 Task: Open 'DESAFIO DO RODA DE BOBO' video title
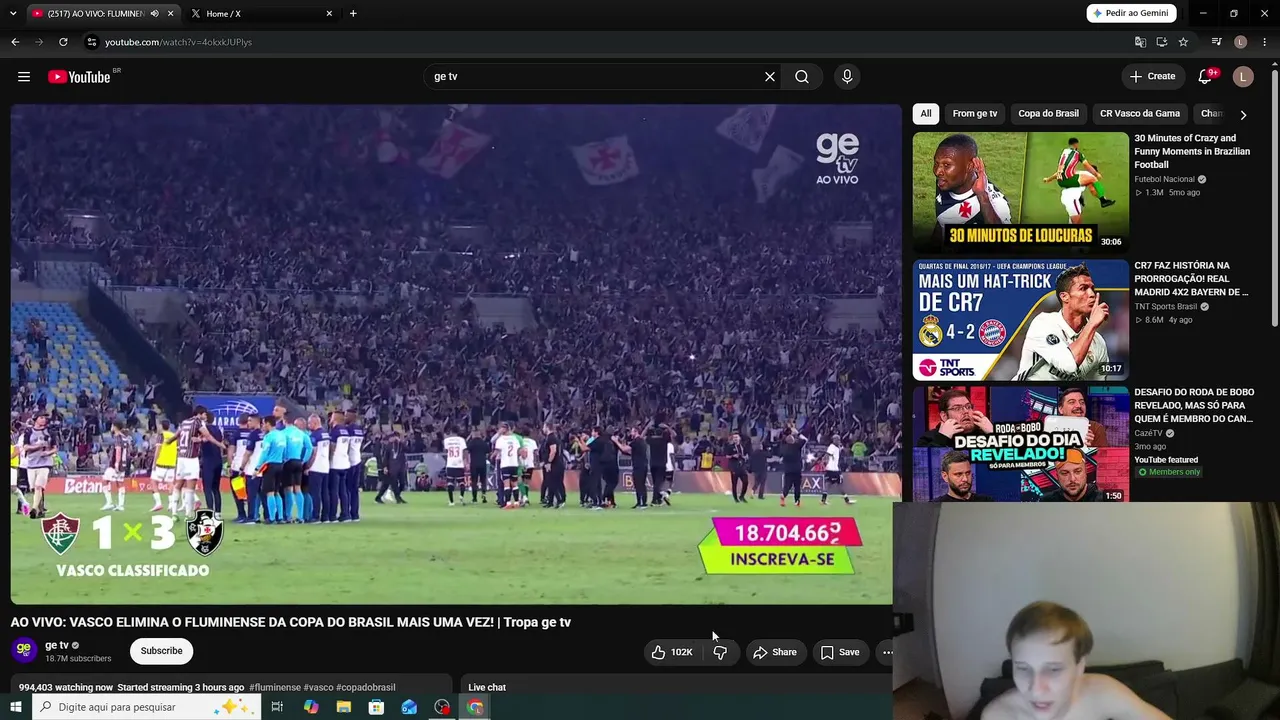1194,405
